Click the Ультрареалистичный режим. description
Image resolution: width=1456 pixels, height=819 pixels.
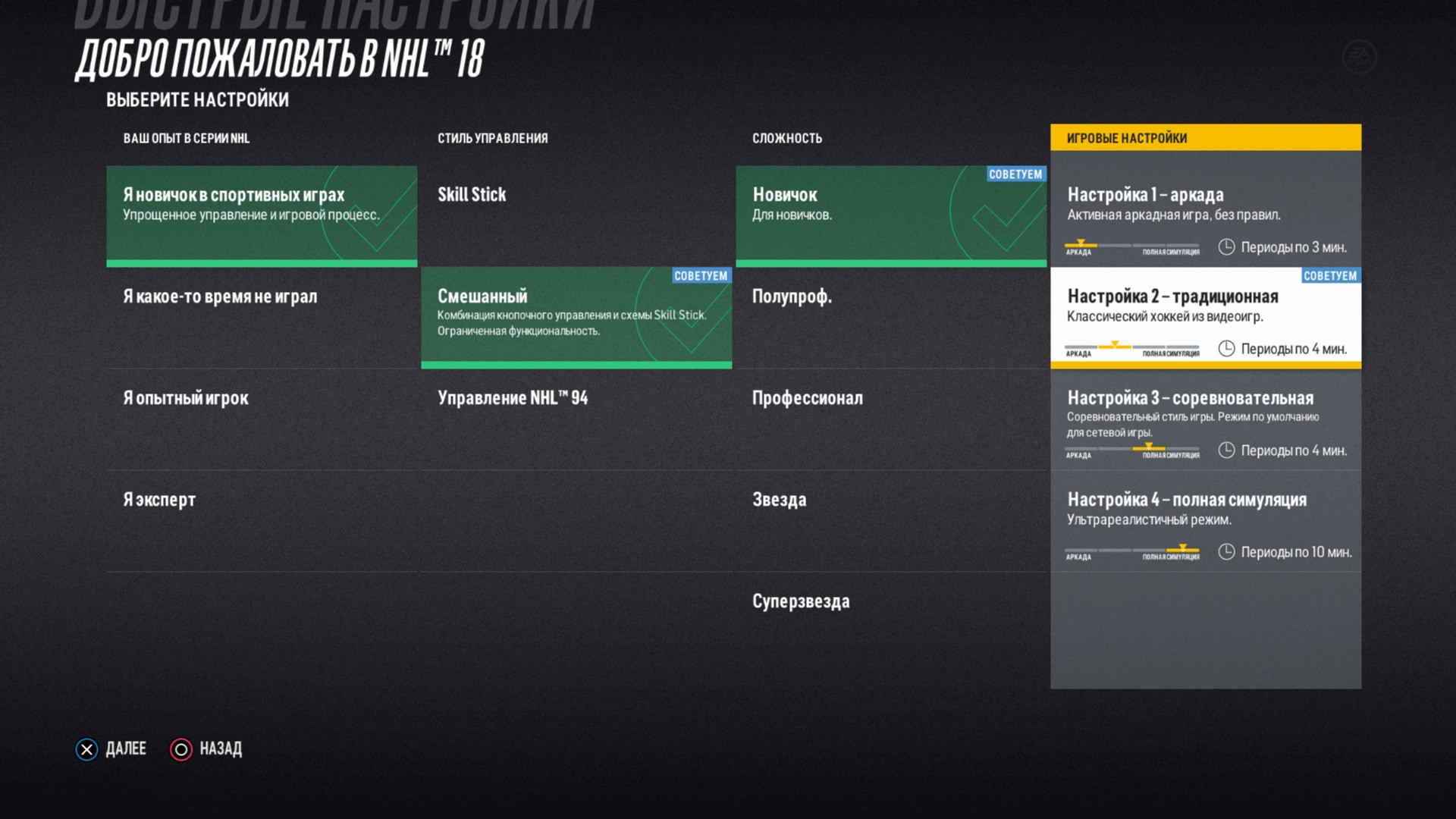click(x=1149, y=519)
